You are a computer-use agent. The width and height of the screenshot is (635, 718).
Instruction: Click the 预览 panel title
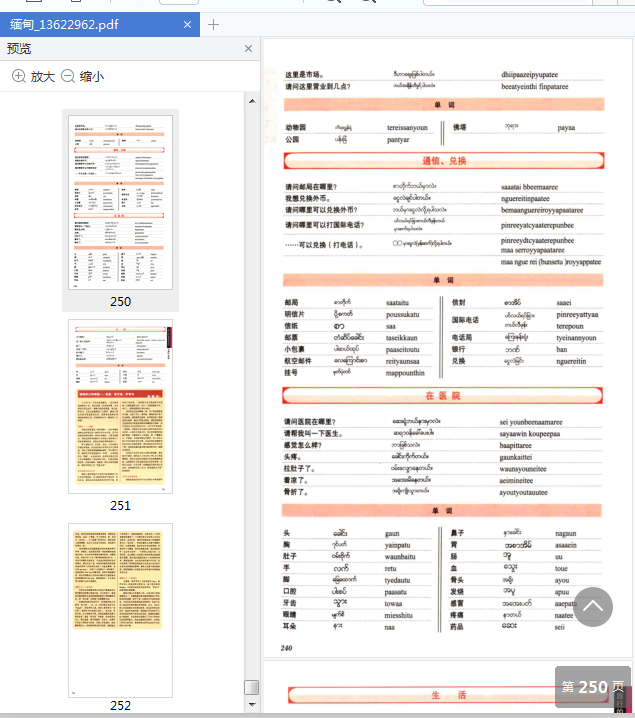[19, 49]
